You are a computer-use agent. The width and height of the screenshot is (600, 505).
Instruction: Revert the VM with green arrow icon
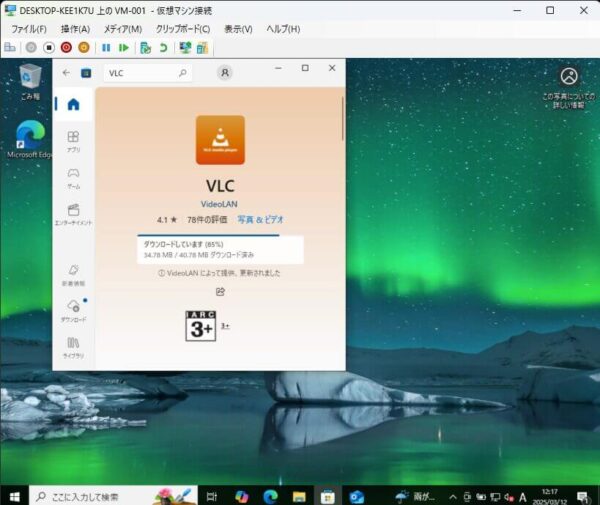(x=163, y=47)
